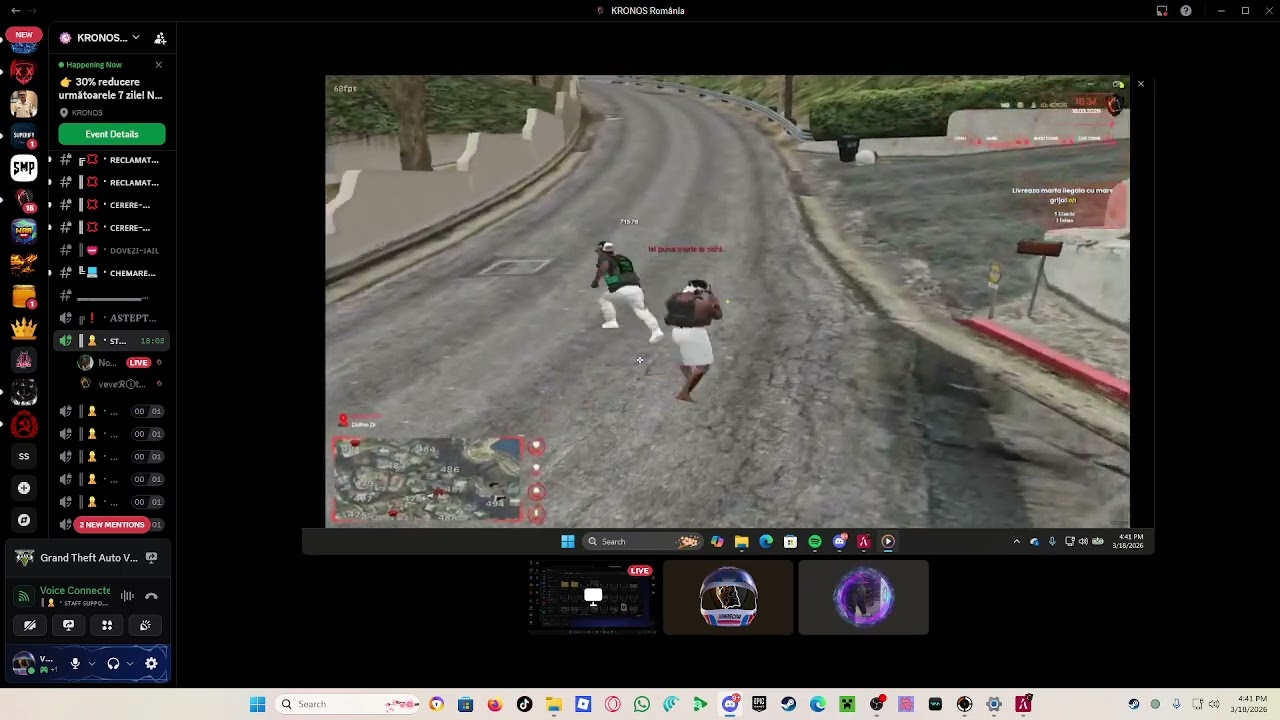Image resolution: width=1280 pixels, height=720 pixels.
Task: Open the CHEMARE channel
Action: pyautogui.click(x=112, y=273)
